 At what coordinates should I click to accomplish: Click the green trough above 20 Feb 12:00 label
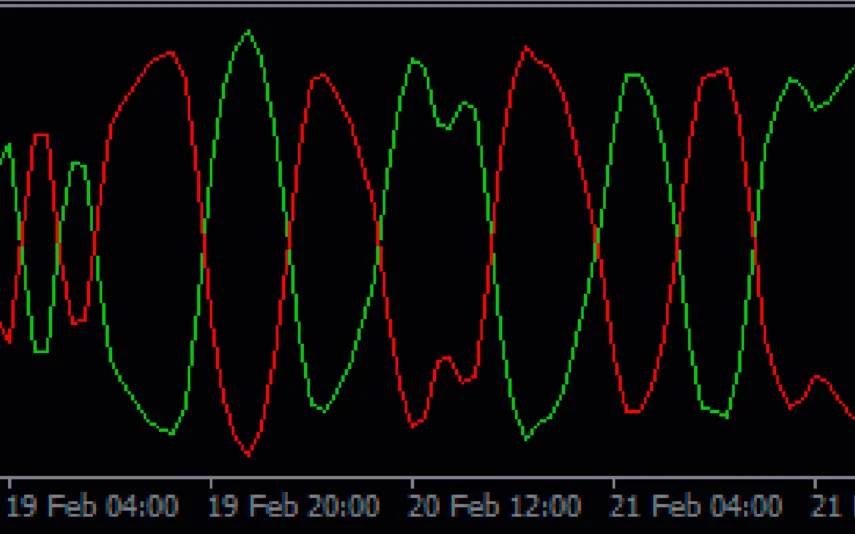526,438
